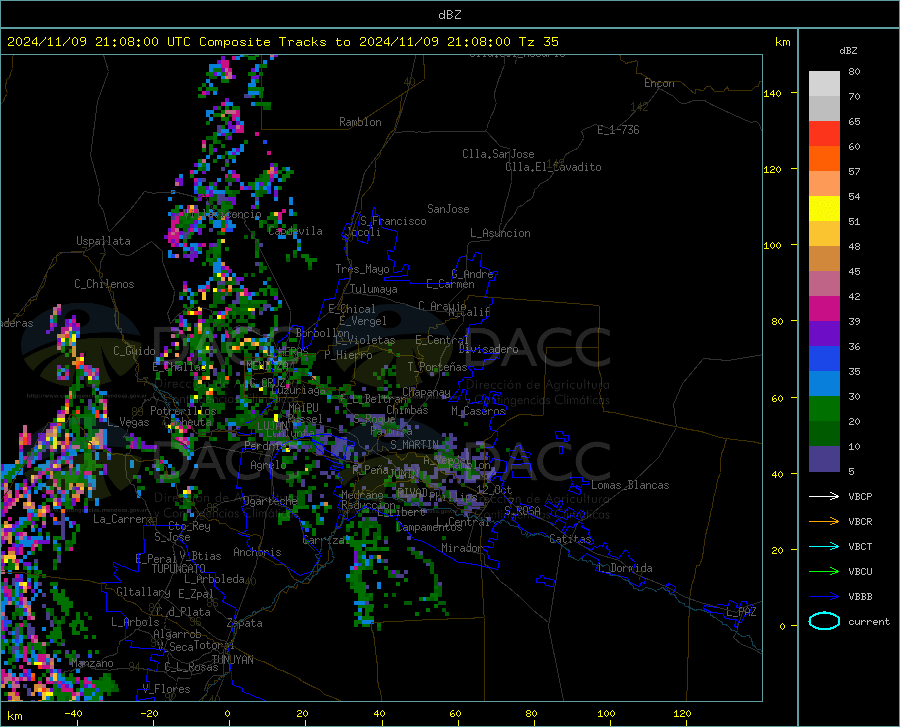Viewport: 900px width, 727px height.
Task: Click the 'km' label at the bottom-left corner
Action: click(x=14, y=716)
